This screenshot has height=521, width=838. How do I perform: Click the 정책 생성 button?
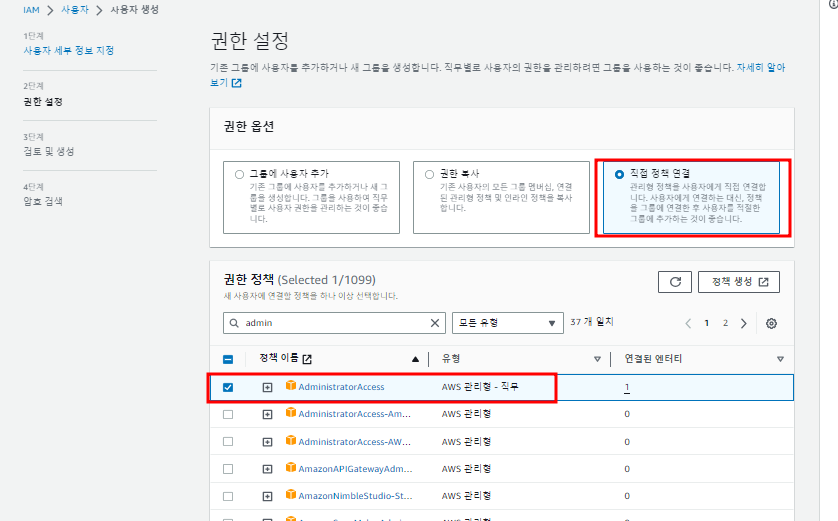tap(739, 282)
